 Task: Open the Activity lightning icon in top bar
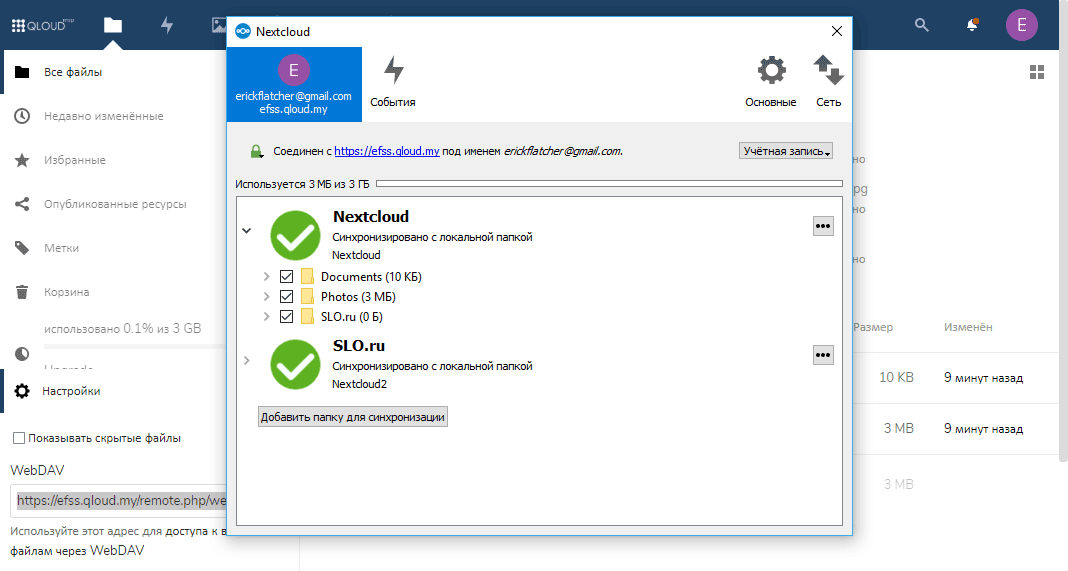[x=167, y=25]
